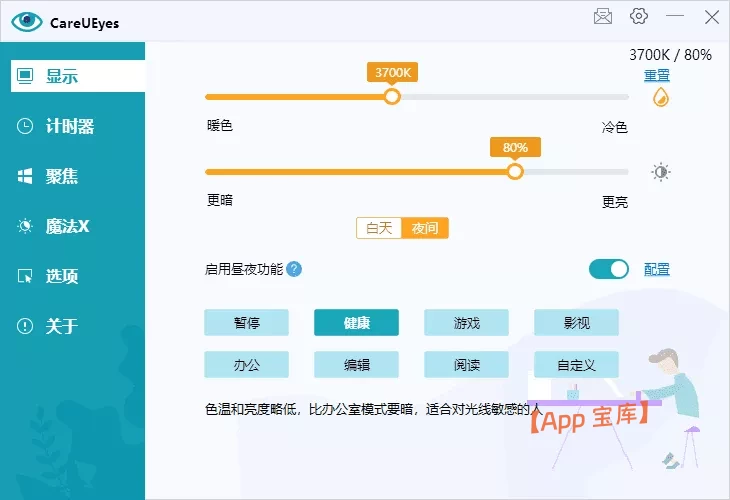Choose the 健康 health preset
The image size is (730, 500).
(357, 323)
